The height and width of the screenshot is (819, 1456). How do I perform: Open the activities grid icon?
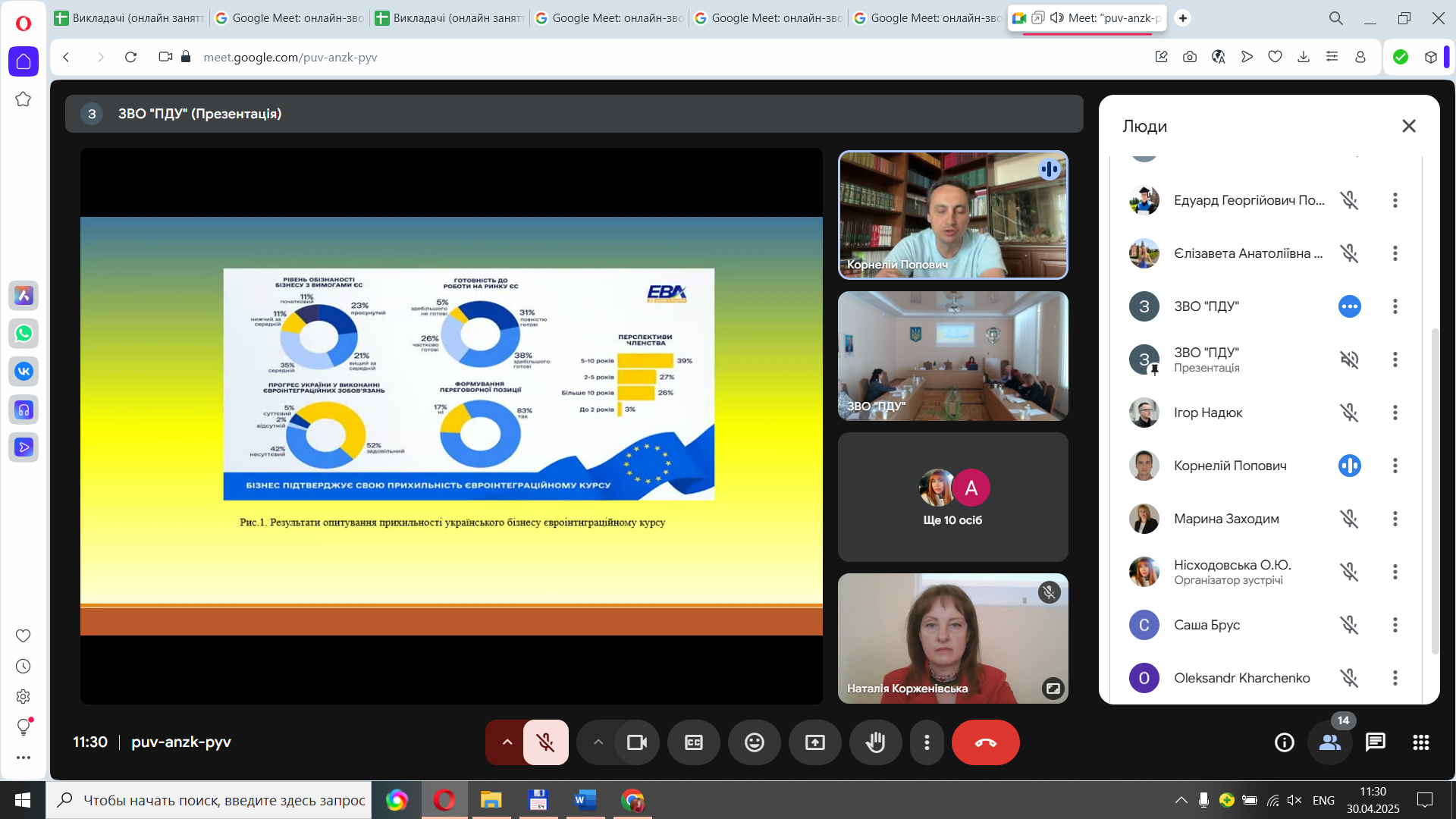coord(1420,742)
